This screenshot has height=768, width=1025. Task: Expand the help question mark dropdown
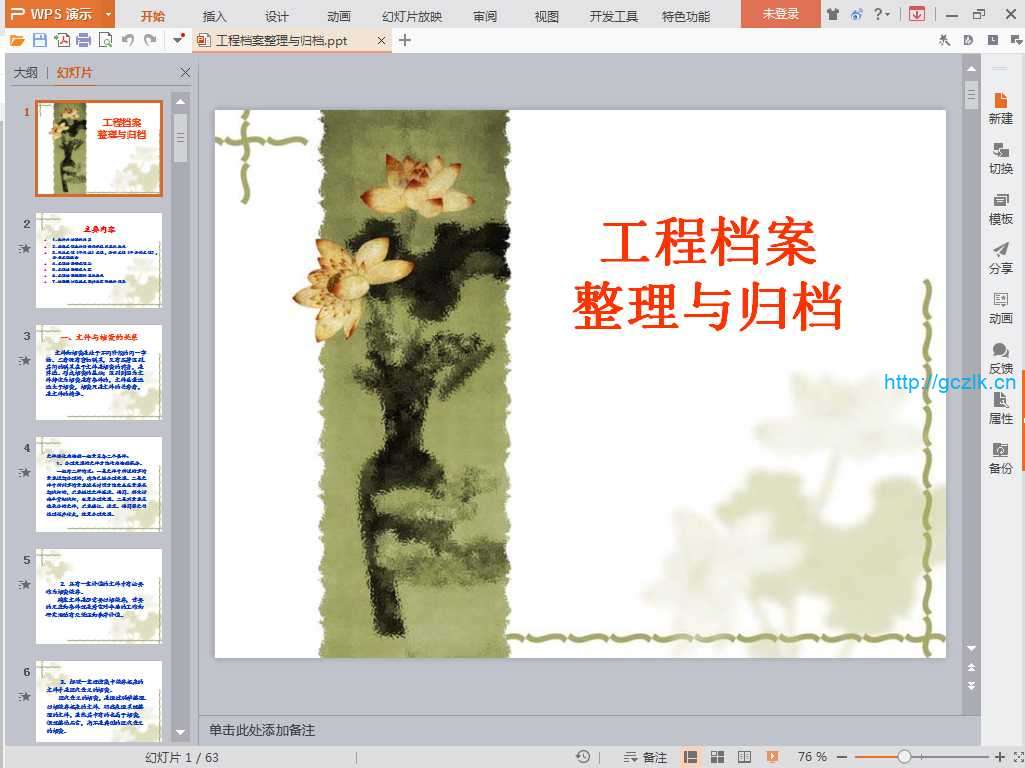[882, 14]
